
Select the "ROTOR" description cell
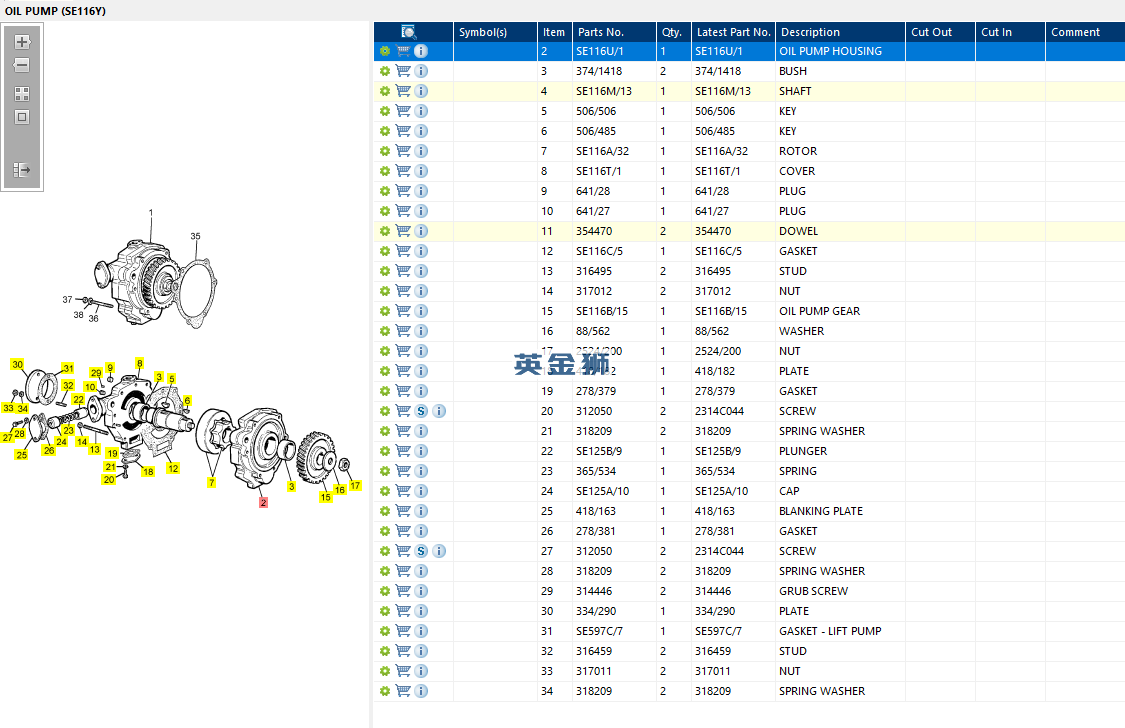(840, 151)
